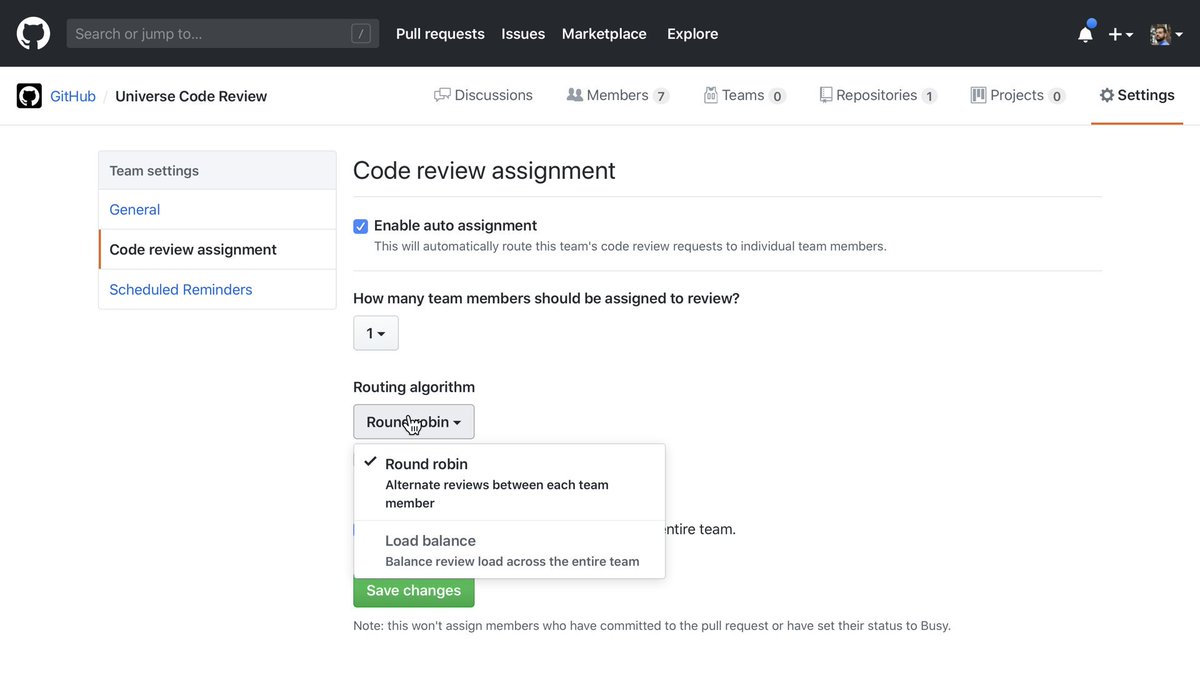Click the Repositories book icon
Viewport: 1200px width, 675px height.
(825, 95)
